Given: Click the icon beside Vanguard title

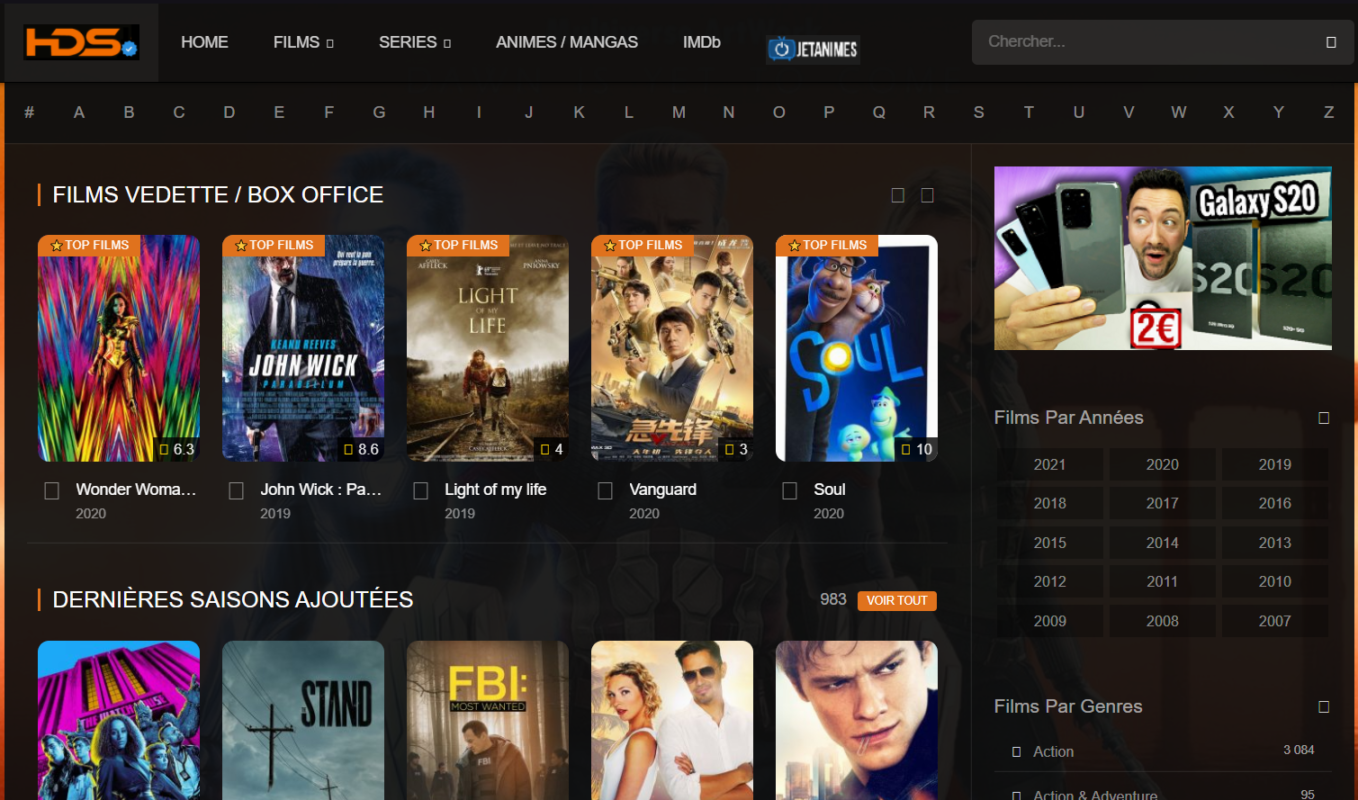Looking at the screenshot, I should (x=605, y=491).
